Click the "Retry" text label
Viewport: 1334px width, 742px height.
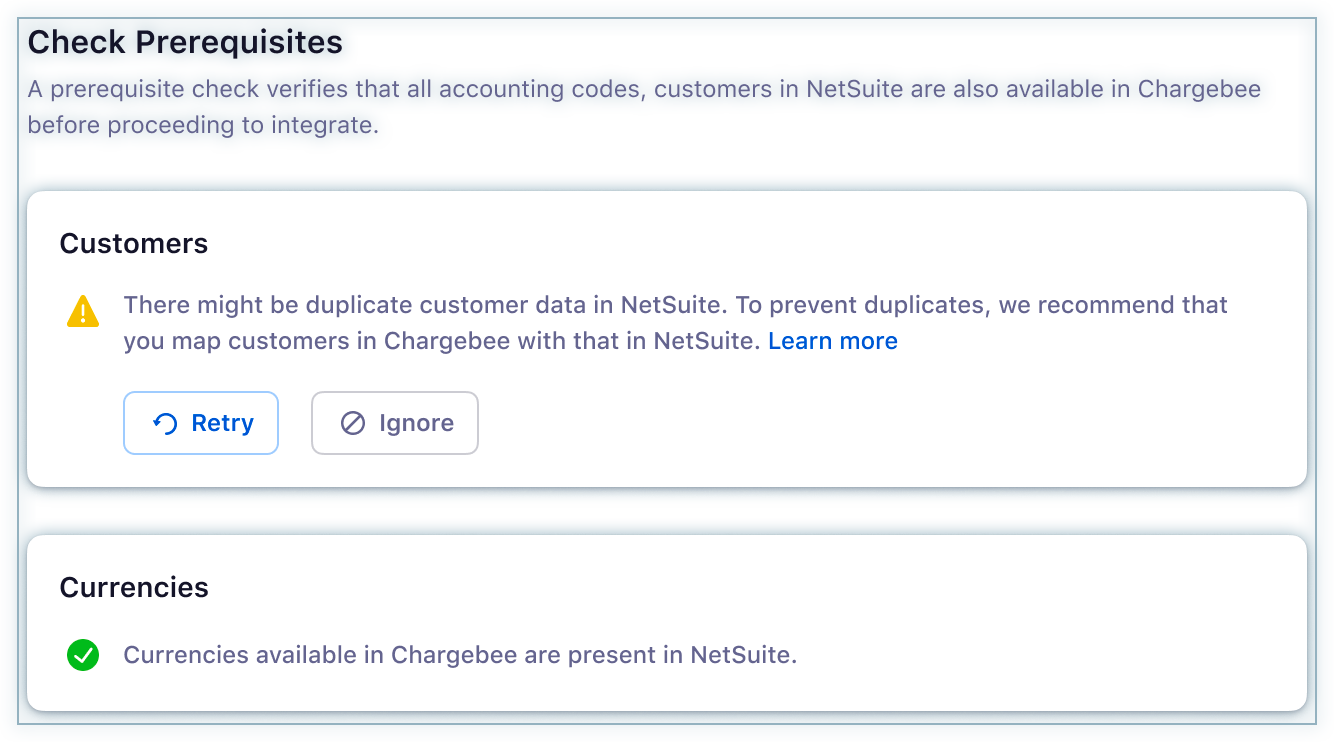(222, 424)
